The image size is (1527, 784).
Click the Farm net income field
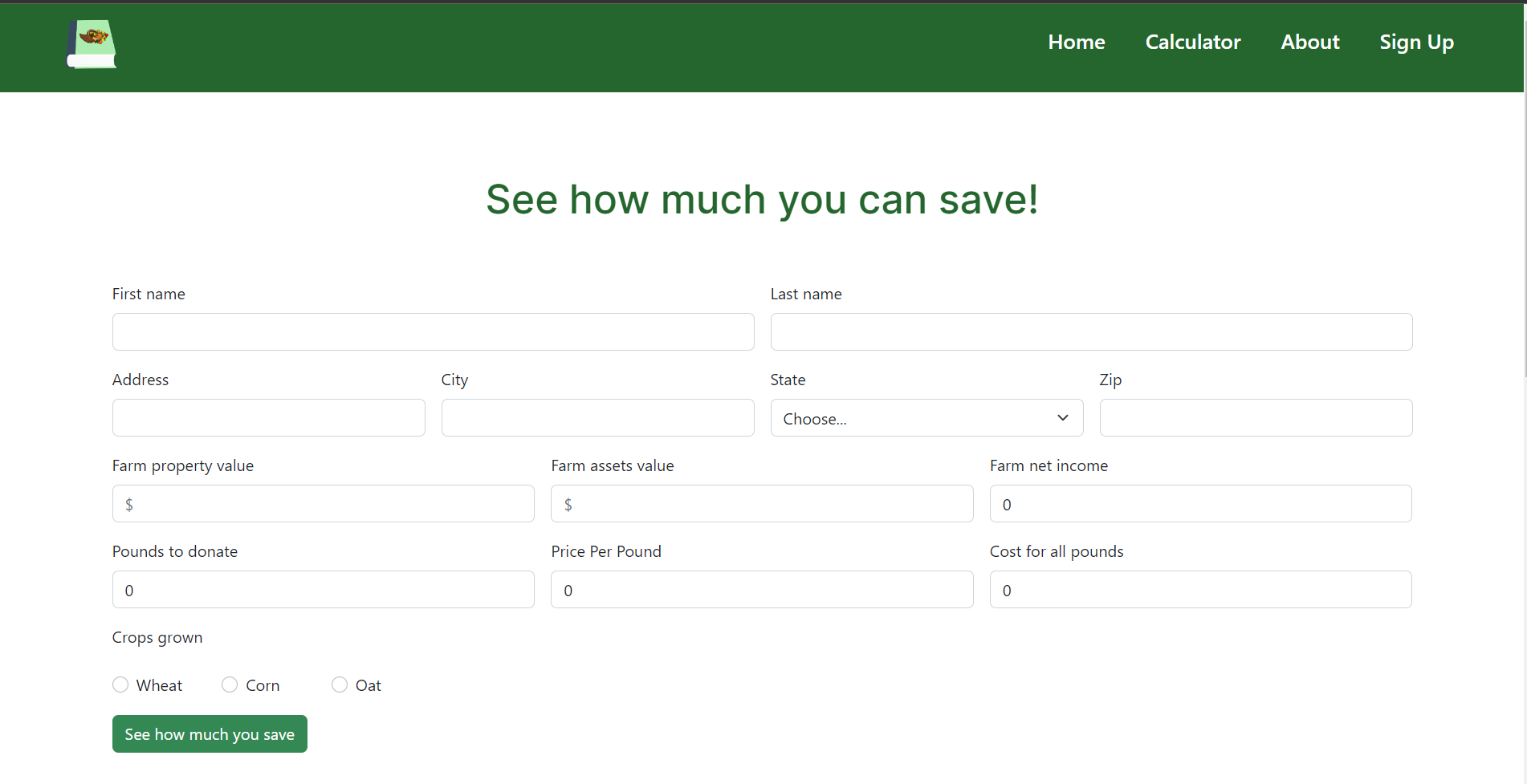point(1201,503)
